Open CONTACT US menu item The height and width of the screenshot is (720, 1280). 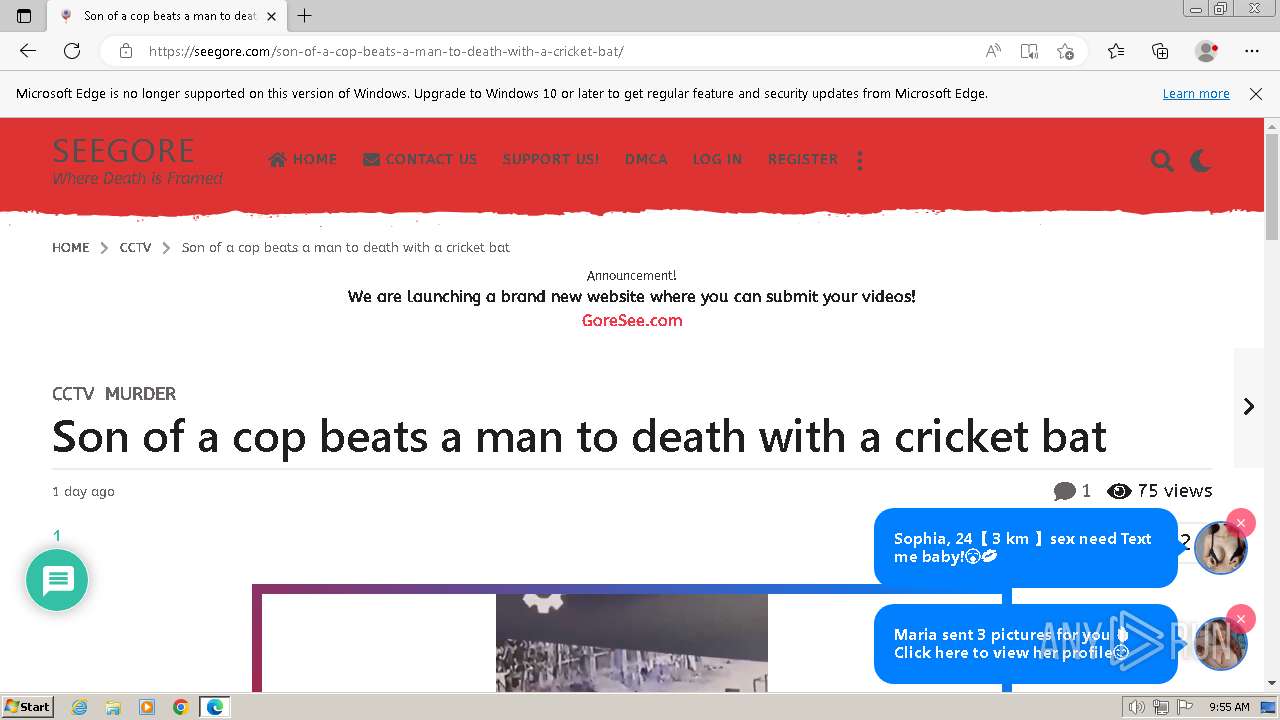pyautogui.click(x=420, y=159)
